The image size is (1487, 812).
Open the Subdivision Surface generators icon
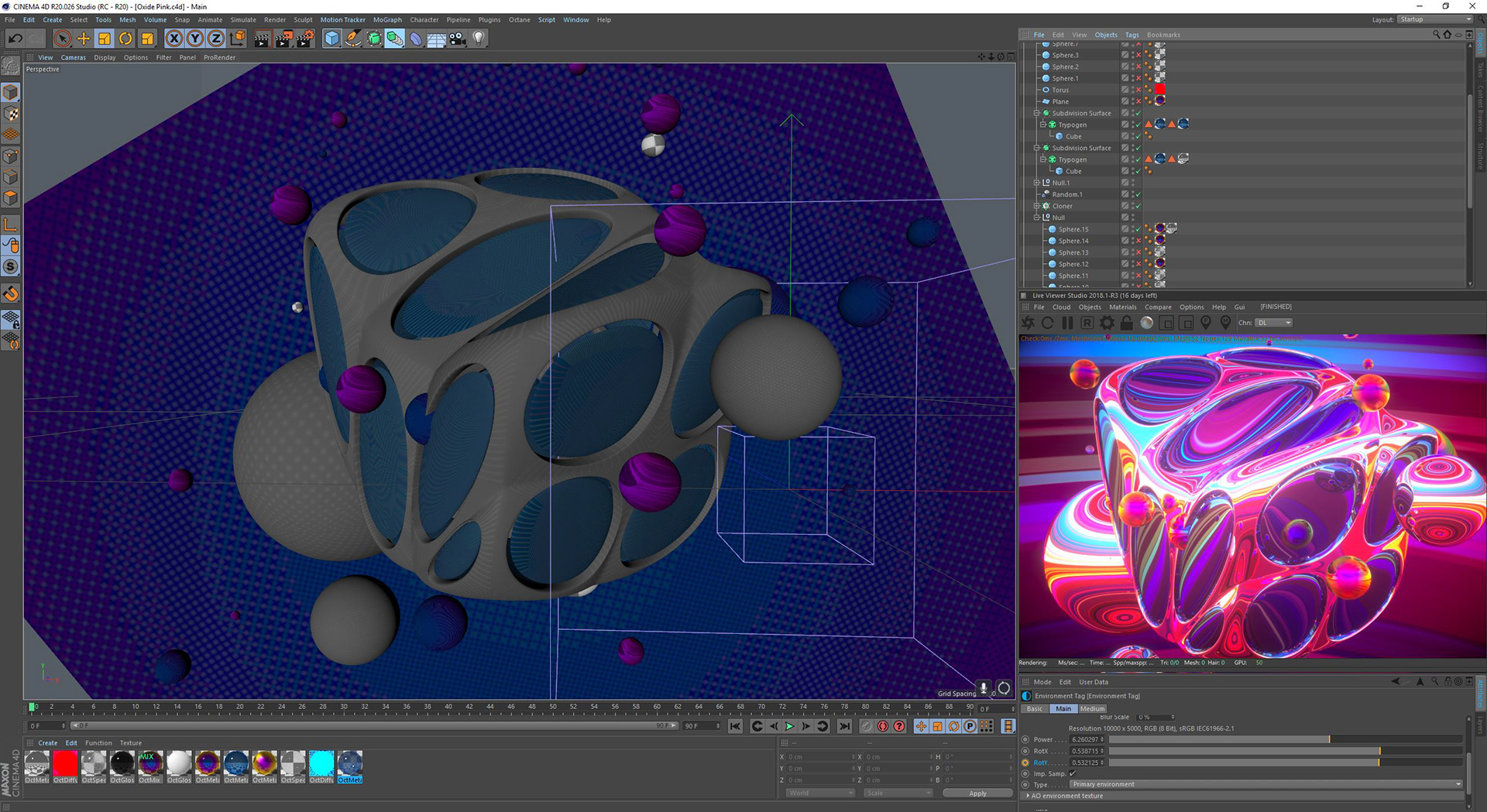374,38
